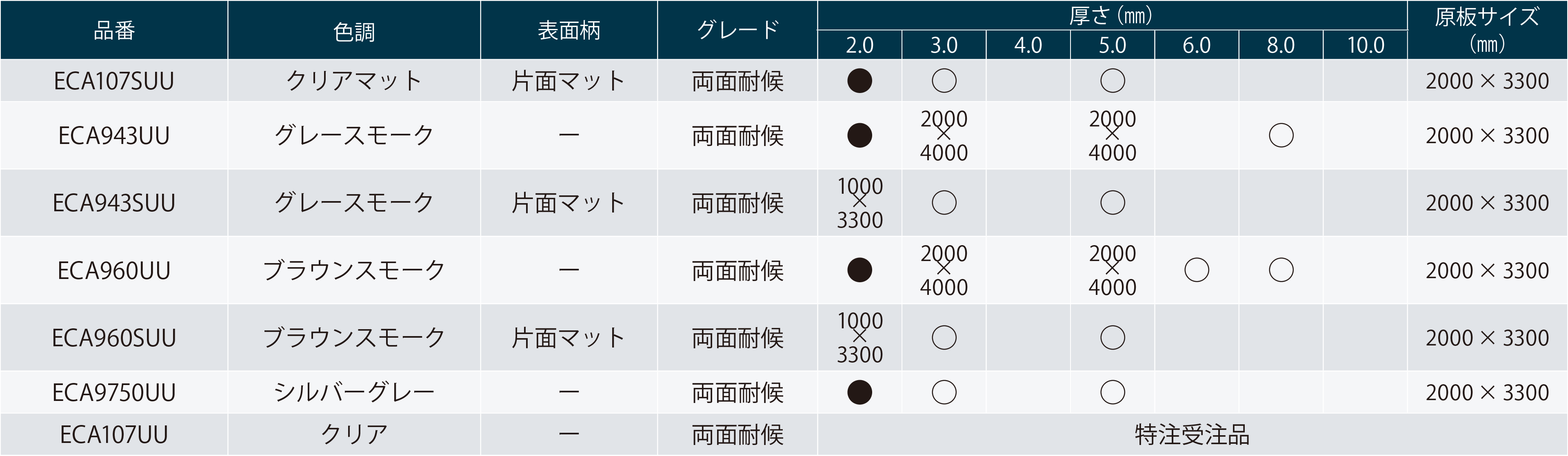Click the 品番 column header
Viewport: 1568px width, 456px height.
point(114,31)
